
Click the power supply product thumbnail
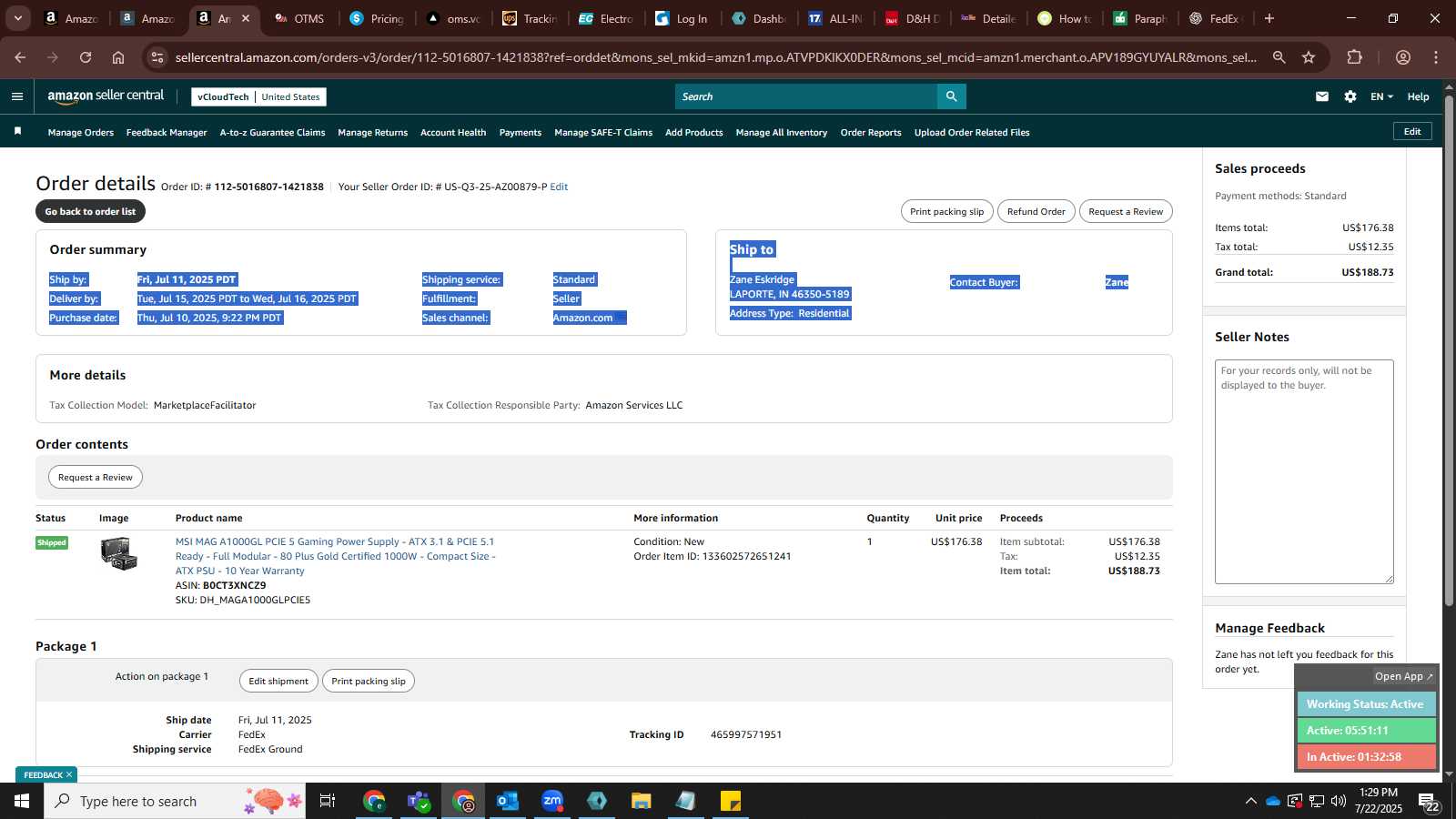[x=118, y=553]
